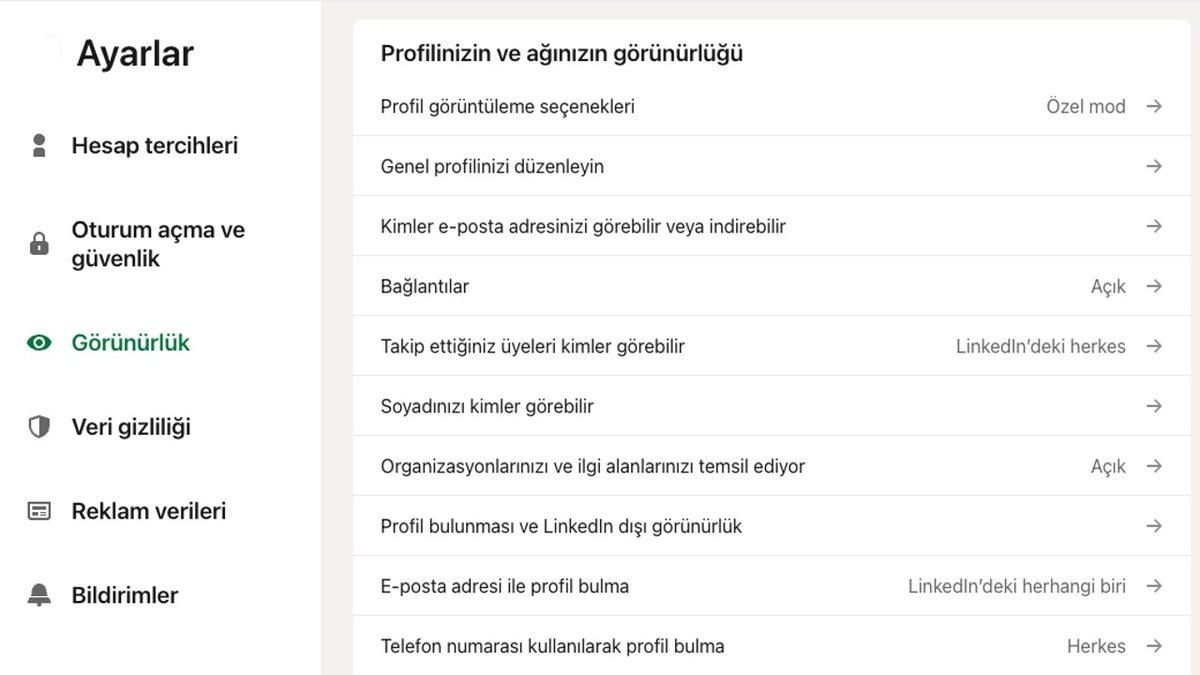
Task: Toggle the Bağlantılar Açık setting
Action: coord(1108,286)
